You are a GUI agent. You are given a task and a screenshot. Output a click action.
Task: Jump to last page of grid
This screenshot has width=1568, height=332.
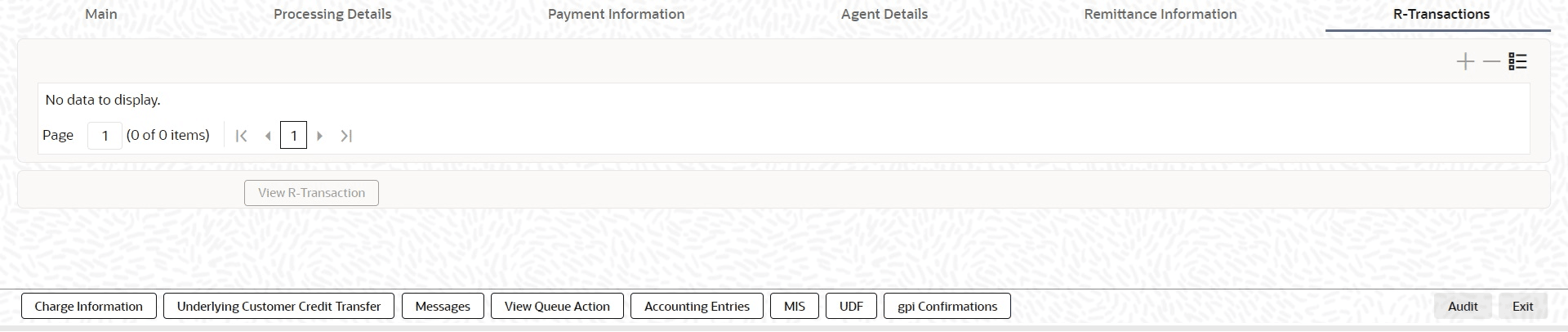[346, 136]
